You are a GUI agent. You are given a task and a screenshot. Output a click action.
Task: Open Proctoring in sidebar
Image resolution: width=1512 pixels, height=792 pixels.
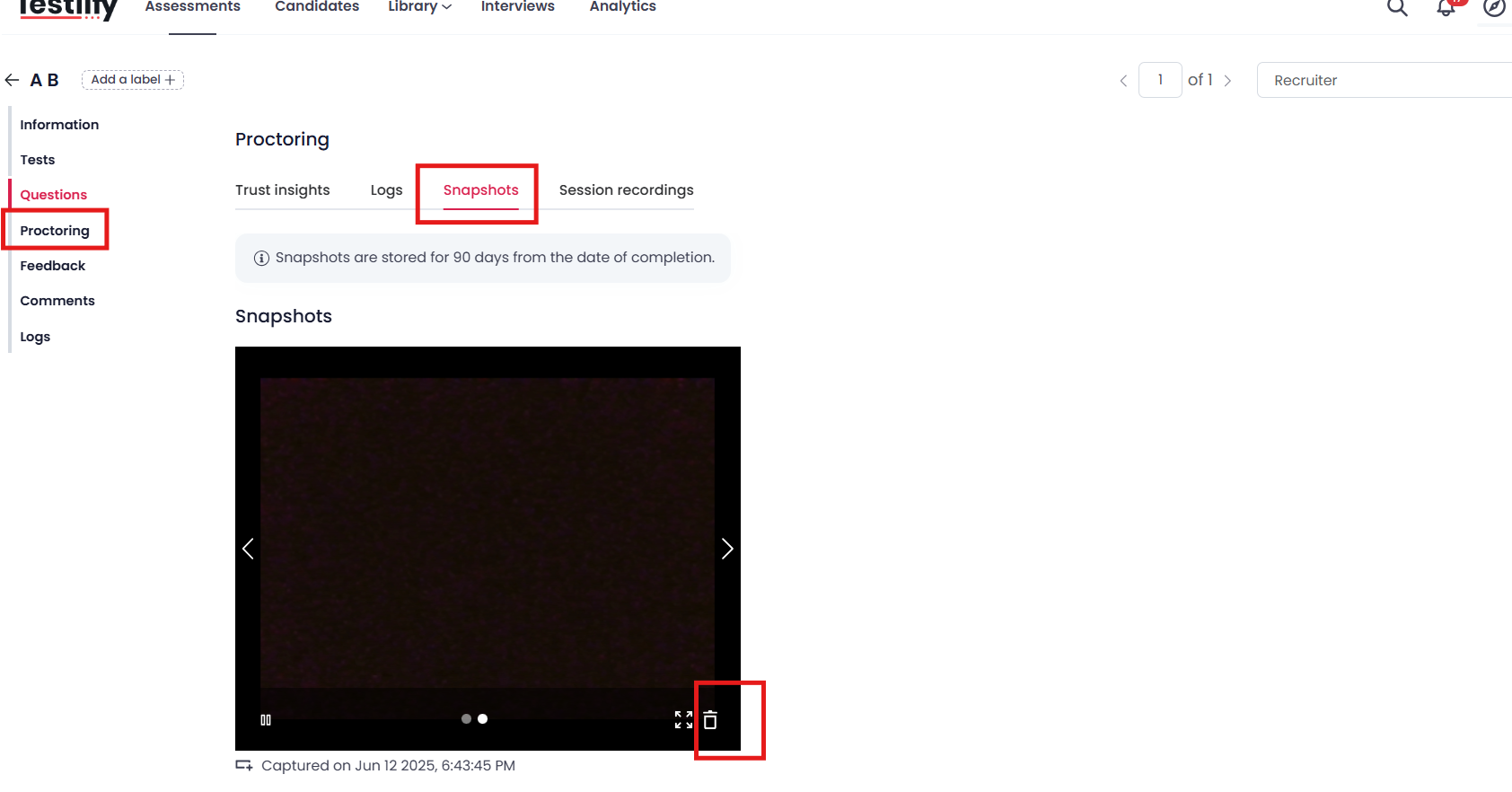click(x=55, y=231)
